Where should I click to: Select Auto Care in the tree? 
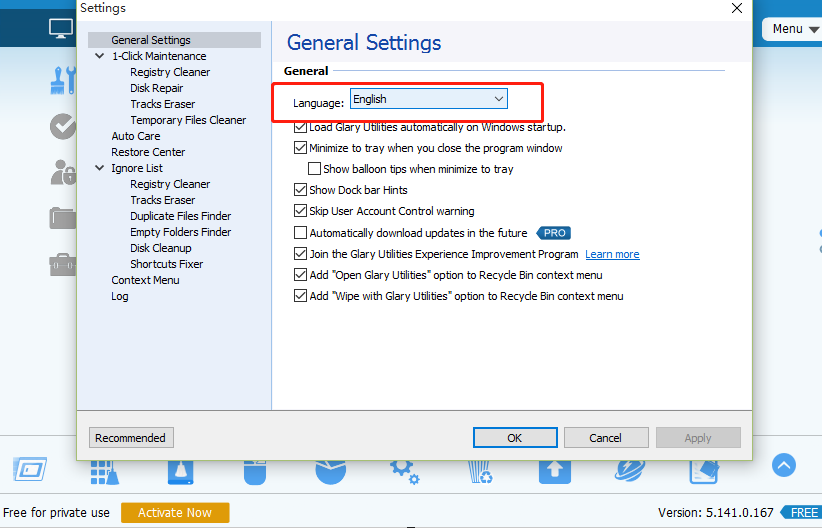tap(136, 136)
